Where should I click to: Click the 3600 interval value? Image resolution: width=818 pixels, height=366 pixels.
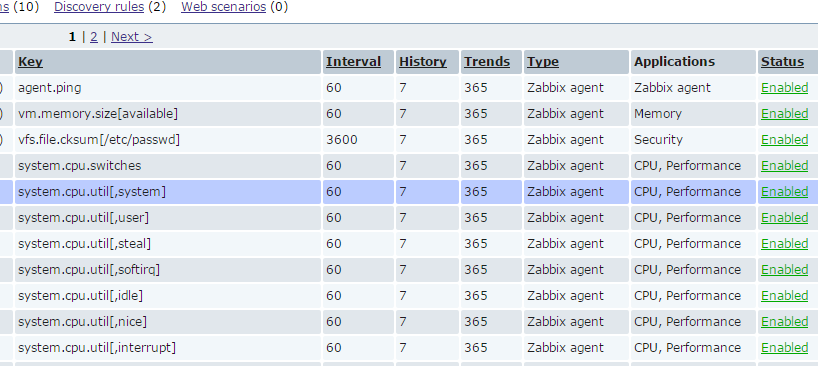342,140
